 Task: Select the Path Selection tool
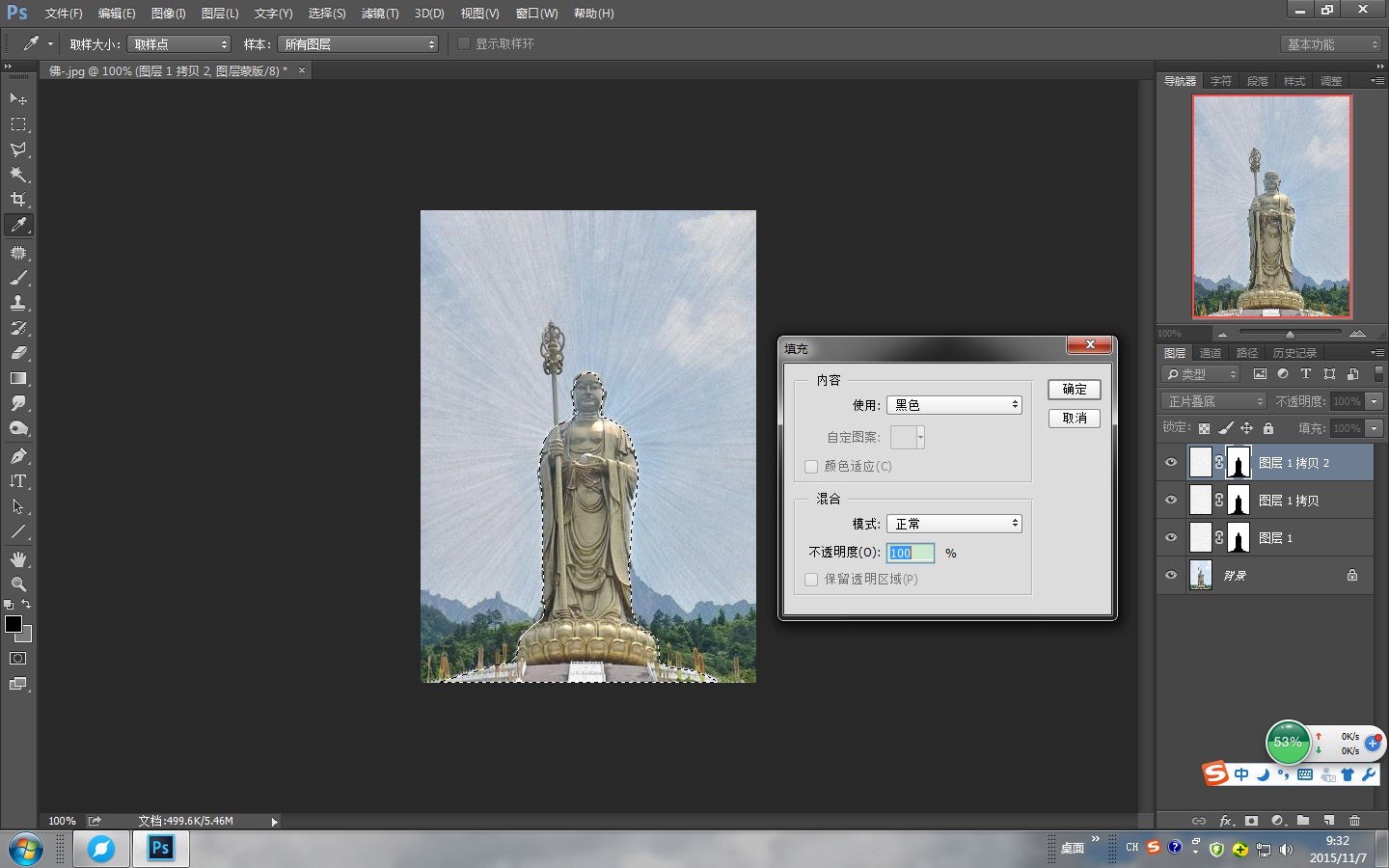[x=18, y=506]
